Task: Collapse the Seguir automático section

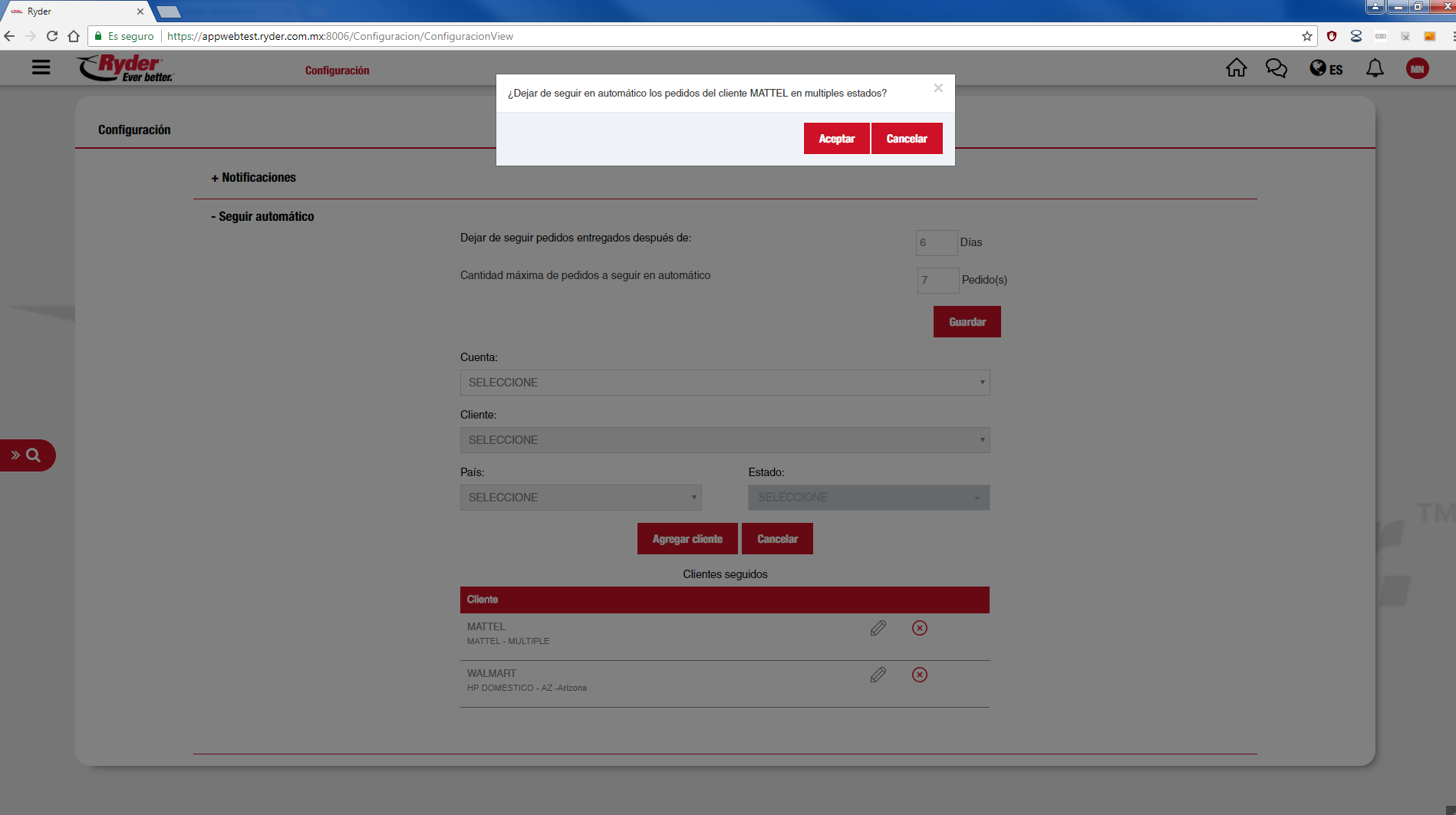Action: click(x=262, y=216)
